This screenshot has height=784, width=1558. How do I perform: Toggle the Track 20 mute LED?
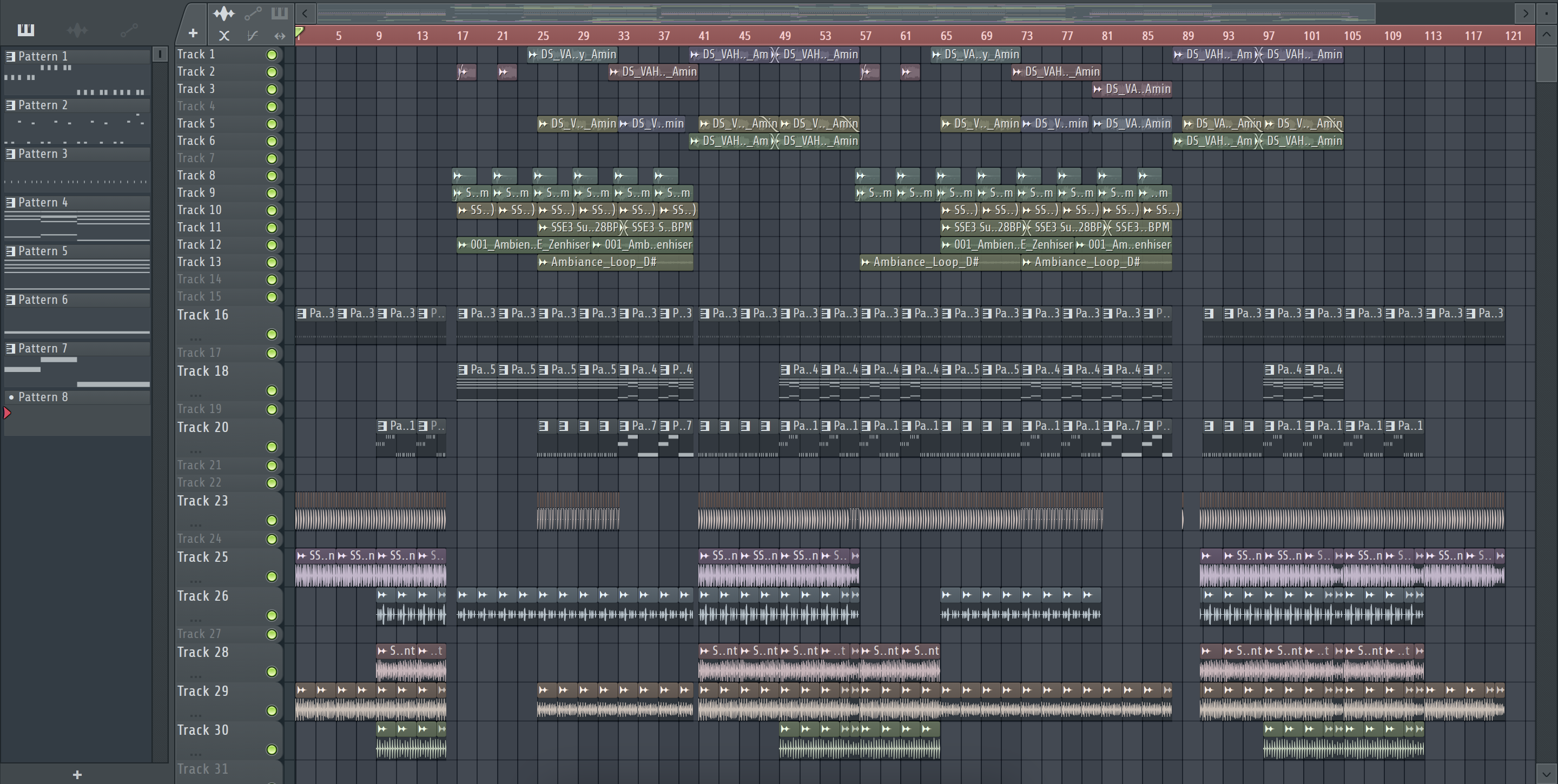pos(272,447)
